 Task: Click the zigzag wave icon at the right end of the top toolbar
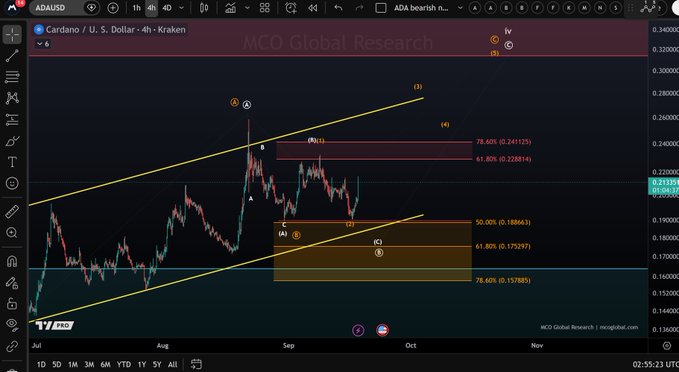(648, 8)
